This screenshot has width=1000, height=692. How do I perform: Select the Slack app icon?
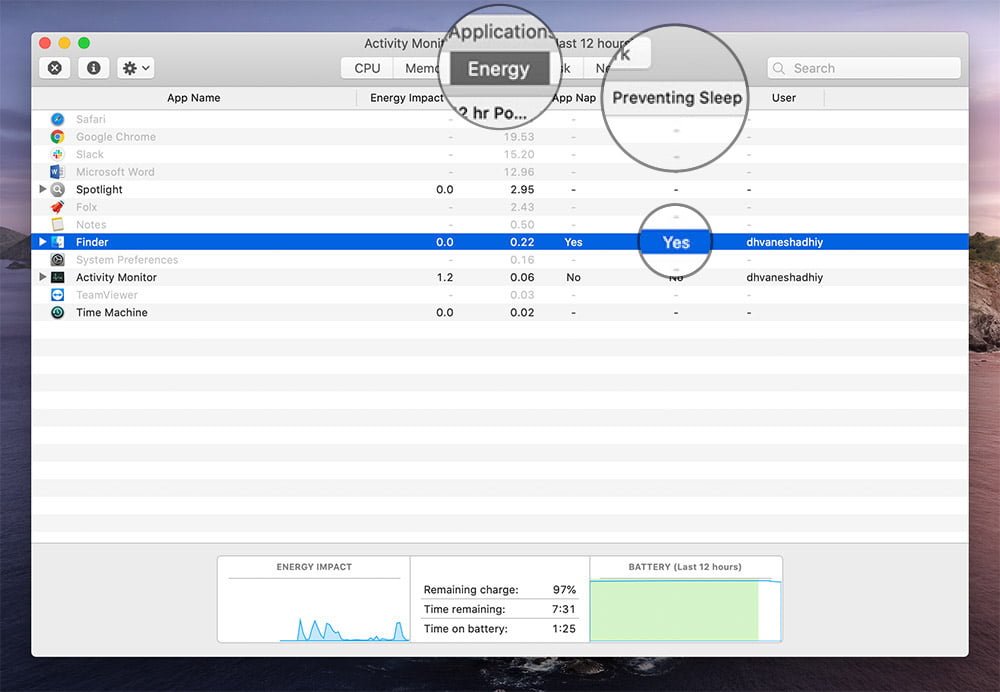click(x=58, y=155)
